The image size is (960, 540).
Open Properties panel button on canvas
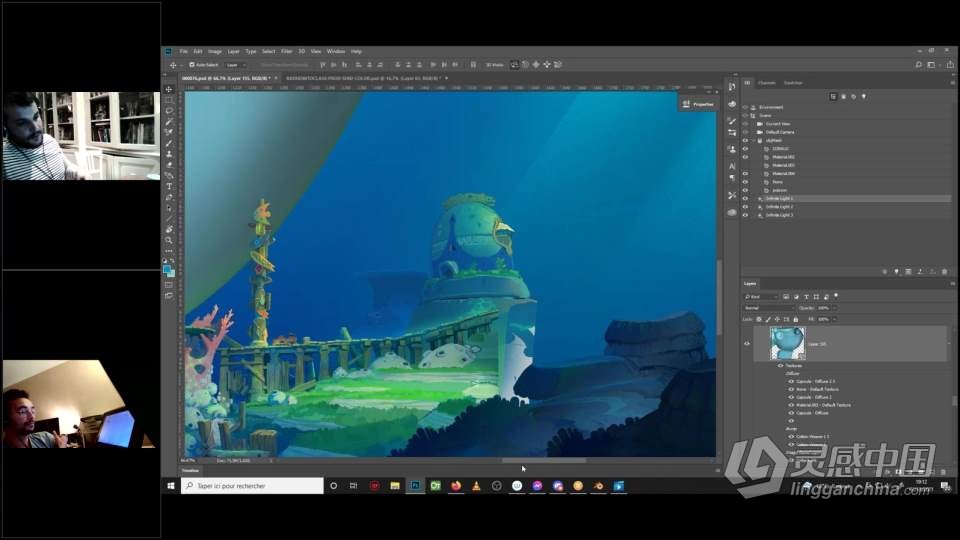[698, 104]
